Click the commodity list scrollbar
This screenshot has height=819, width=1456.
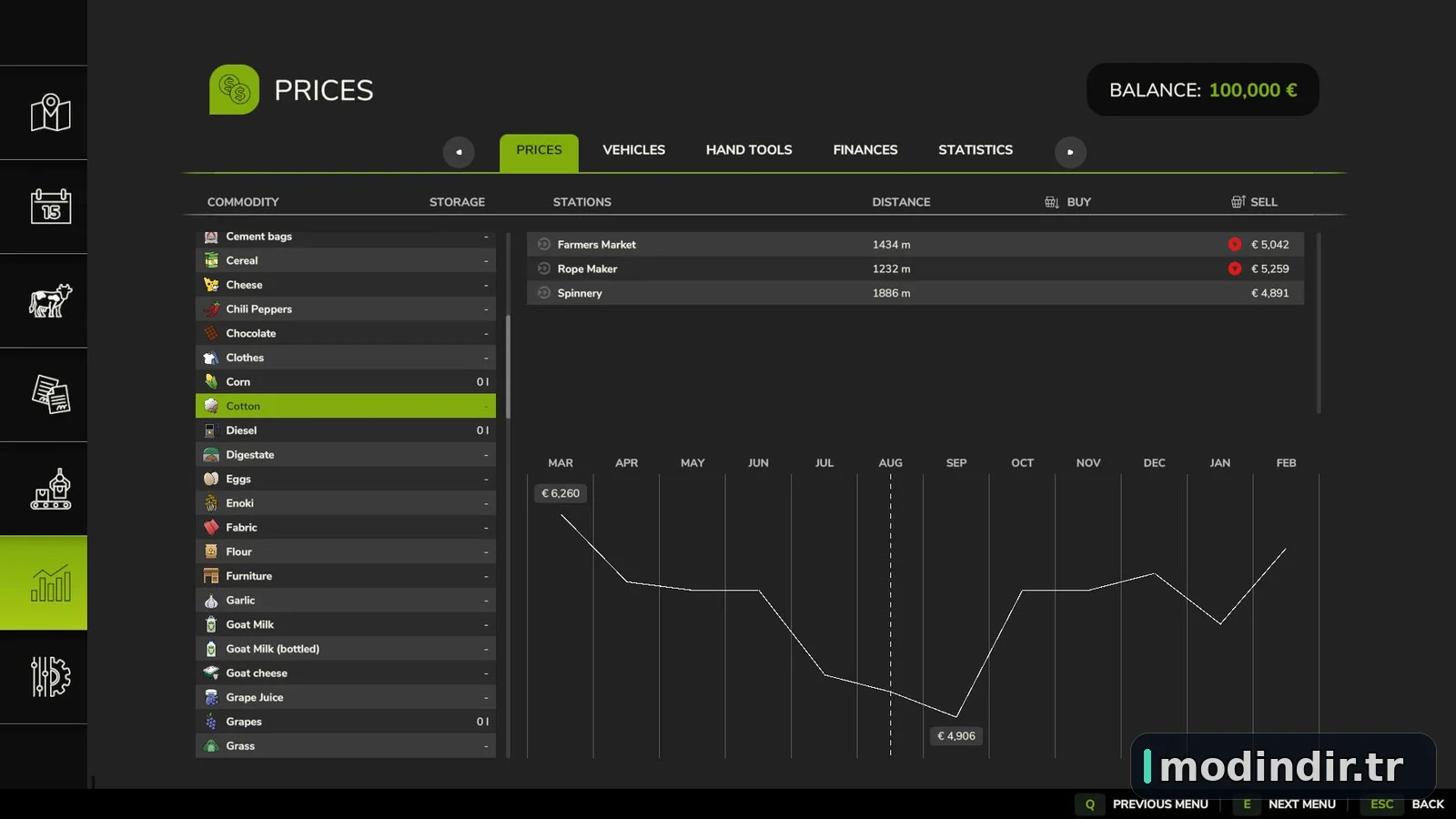click(508, 367)
